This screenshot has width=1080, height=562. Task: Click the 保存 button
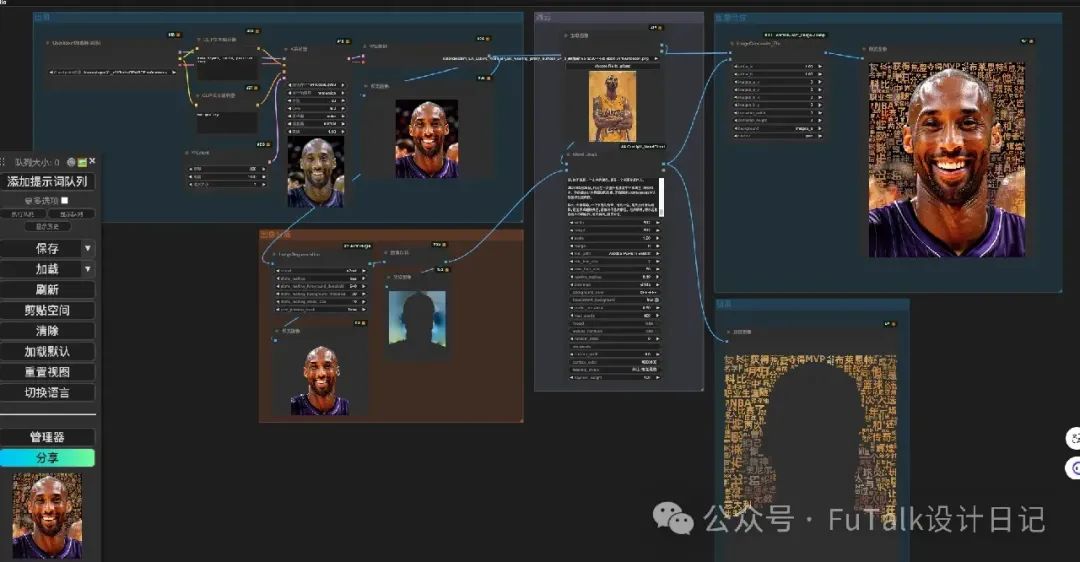click(x=41, y=248)
